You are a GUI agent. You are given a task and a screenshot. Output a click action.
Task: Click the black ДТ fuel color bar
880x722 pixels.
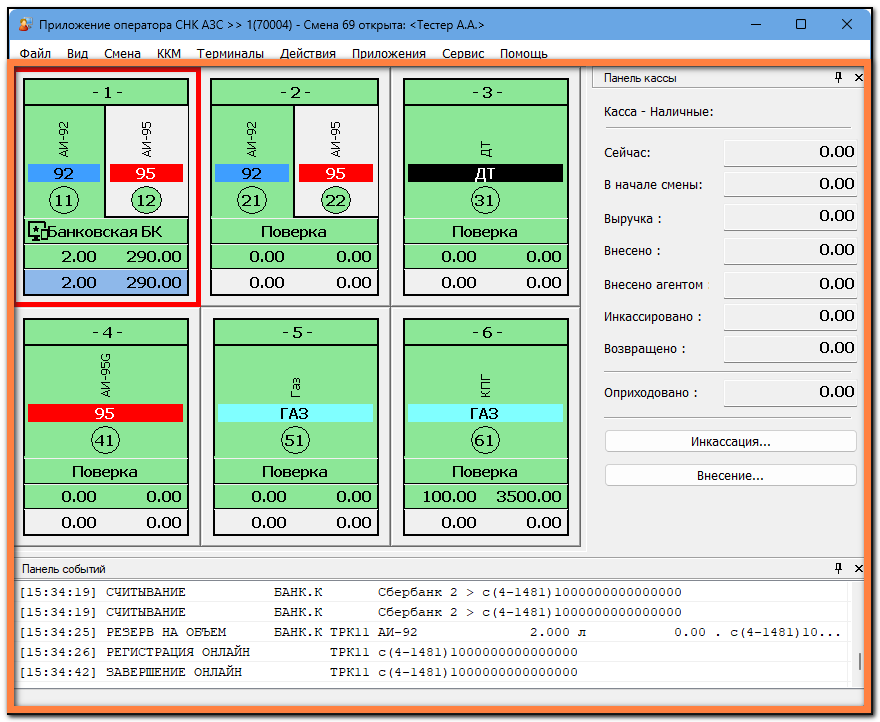click(x=485, y=173)
